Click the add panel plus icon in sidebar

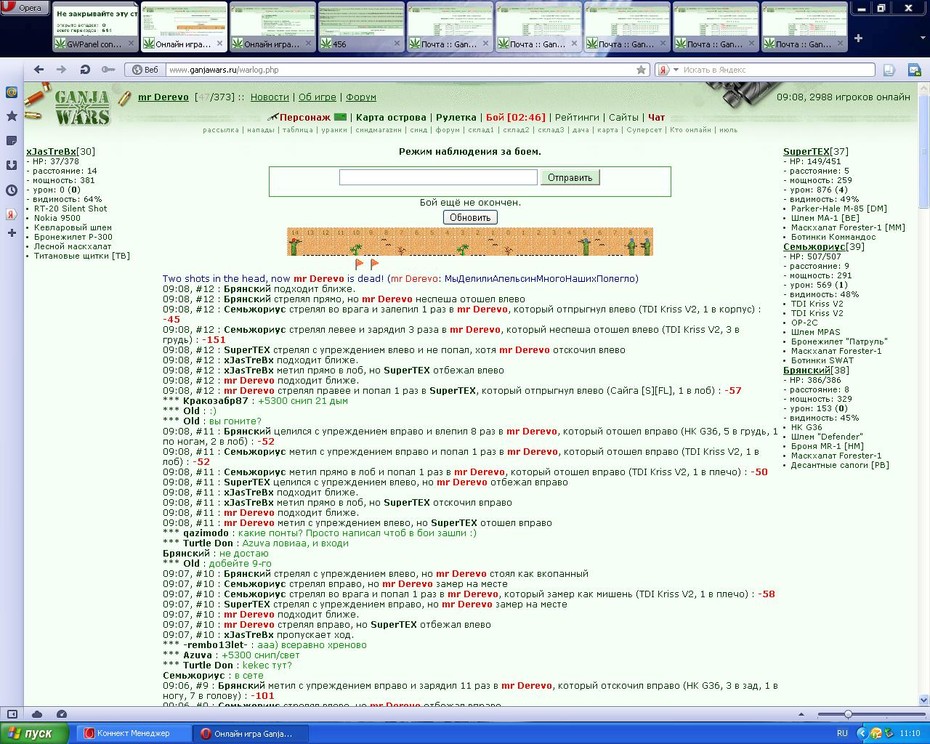(x=11, y=233)
